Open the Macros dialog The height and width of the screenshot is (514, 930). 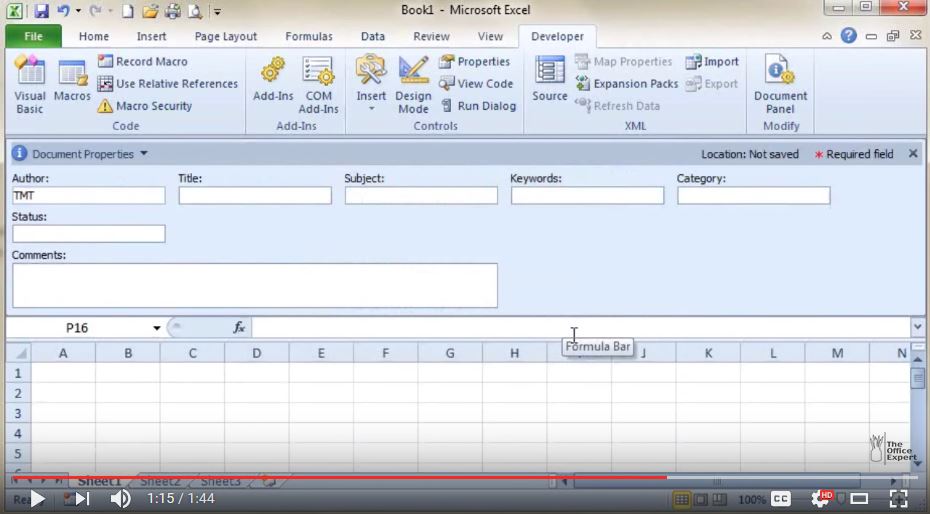point(72,81)
